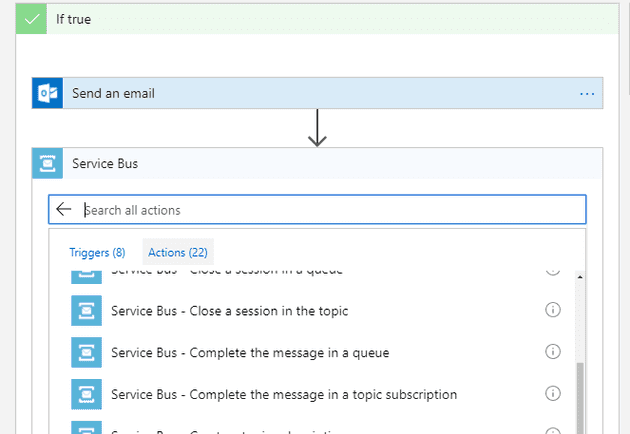Viewport: 630px width, 434px height.
Task: Switch to the Actions (22) tab
Action: pos(178,252)
